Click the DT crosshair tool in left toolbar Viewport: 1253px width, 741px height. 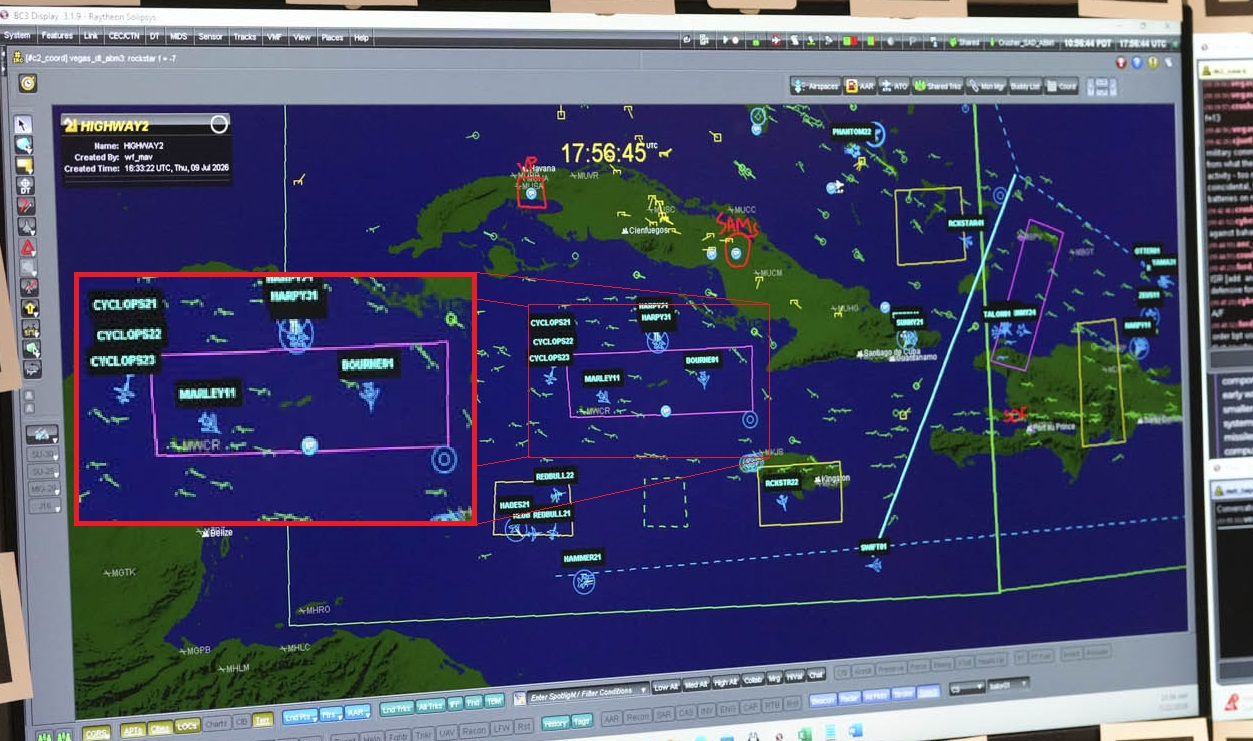click(x=25, y=186)
